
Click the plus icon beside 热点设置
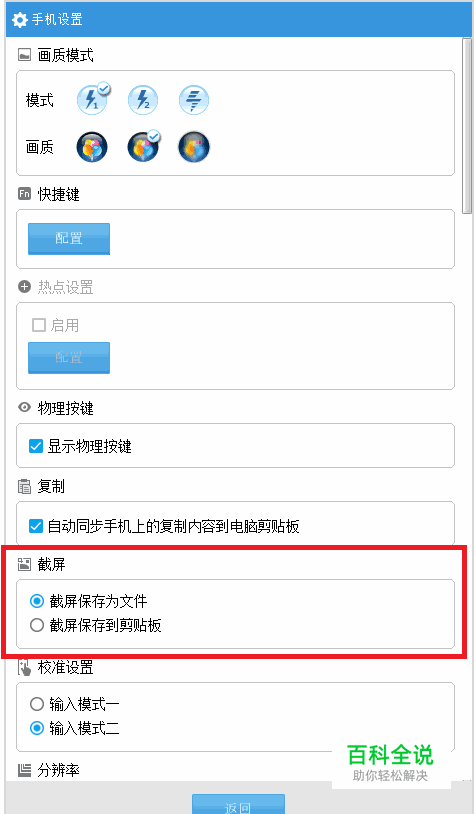tap(24, 287)
